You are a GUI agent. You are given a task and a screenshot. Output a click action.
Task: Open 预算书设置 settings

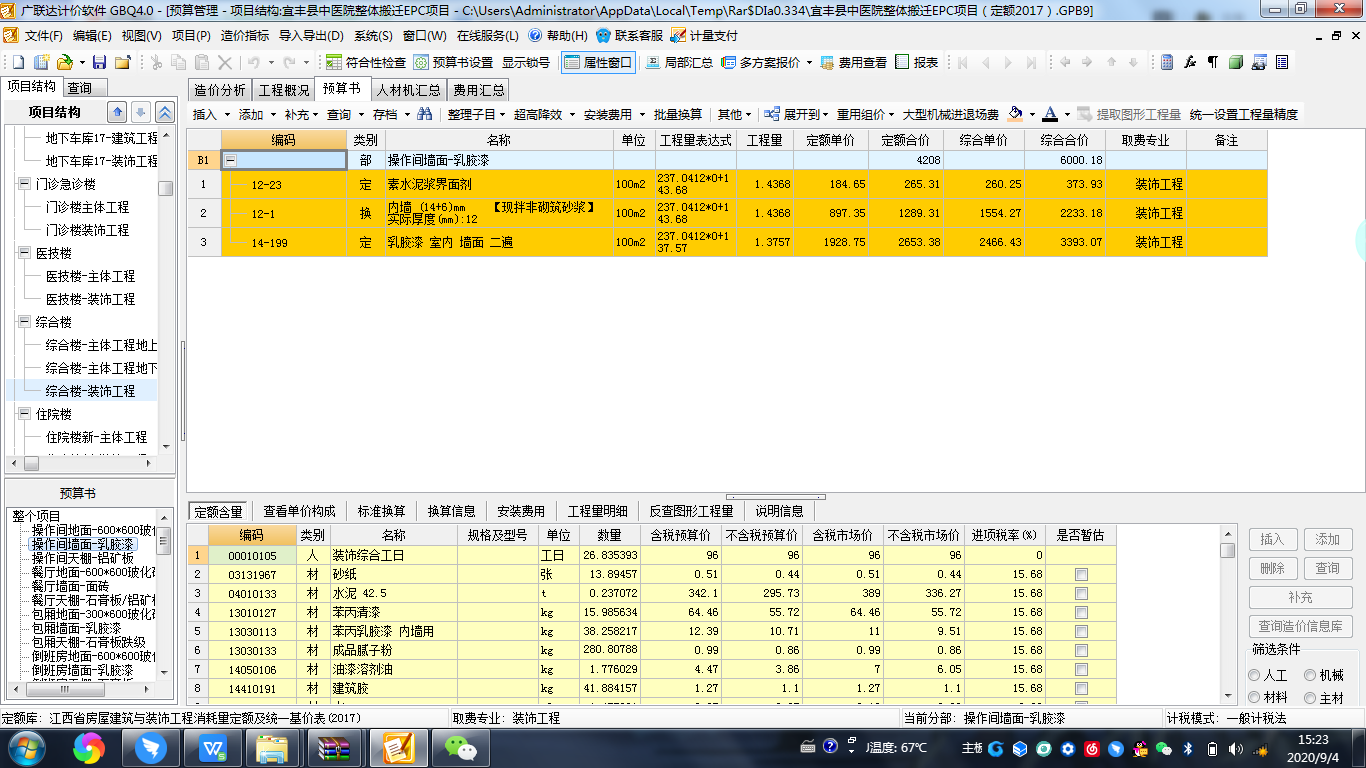[x=454, y=62]
